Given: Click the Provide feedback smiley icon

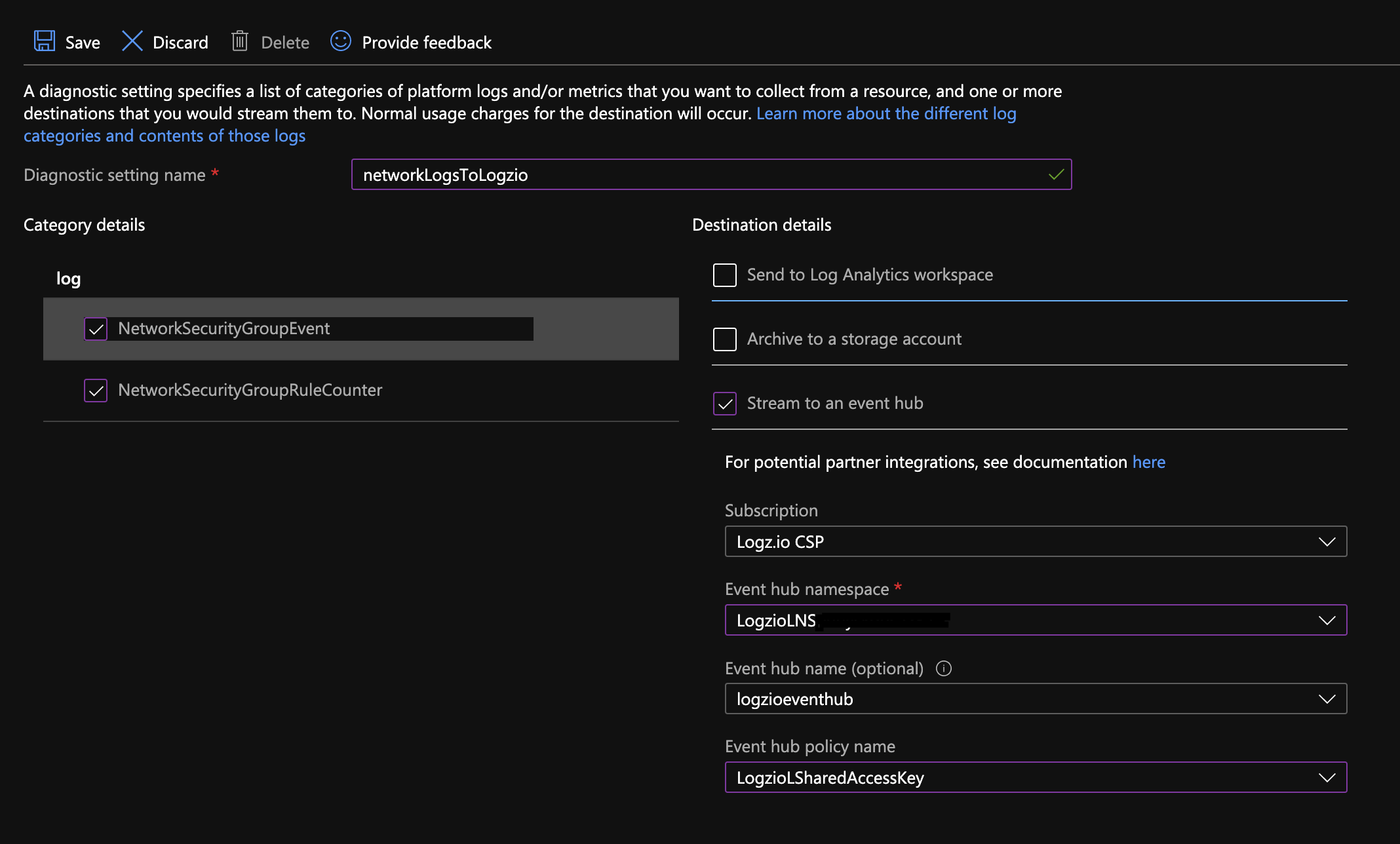Looking at the screenshot, I should [341, 41].
